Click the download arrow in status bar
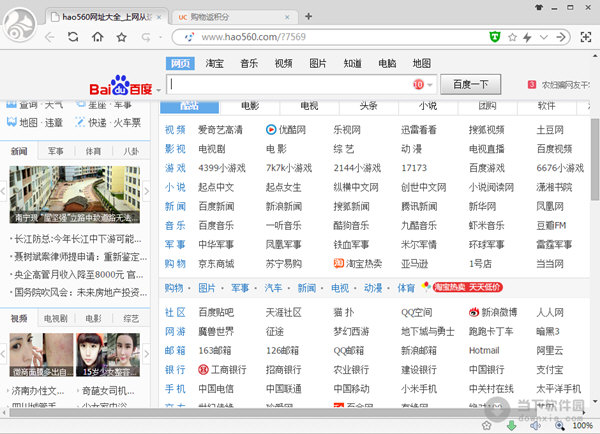The width and height of the screenshot is (600, 434). (x=512, y=425)
